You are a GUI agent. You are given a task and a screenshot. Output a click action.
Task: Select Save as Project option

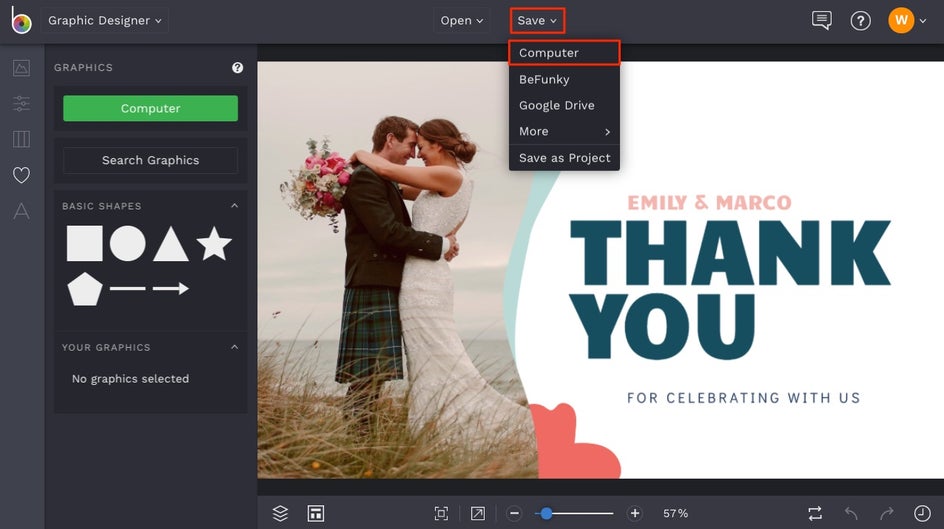click(564, 158)
